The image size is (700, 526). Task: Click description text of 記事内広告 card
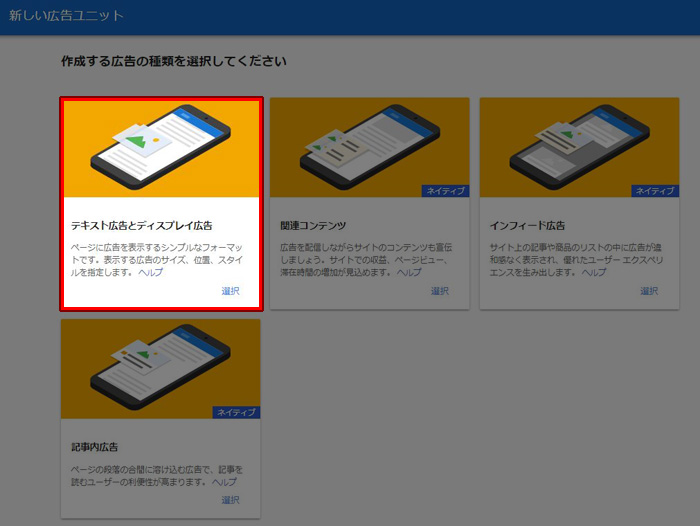(x=157, y=476)
